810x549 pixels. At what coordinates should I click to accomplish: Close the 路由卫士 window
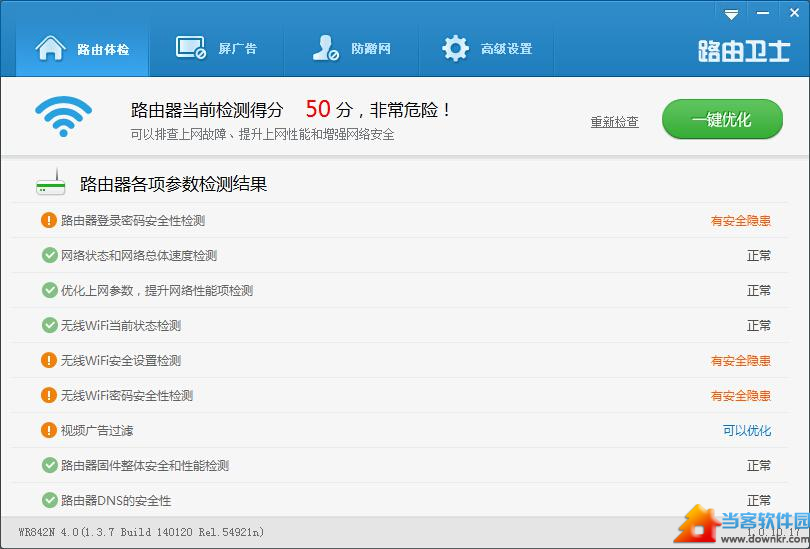coord(794,13)
